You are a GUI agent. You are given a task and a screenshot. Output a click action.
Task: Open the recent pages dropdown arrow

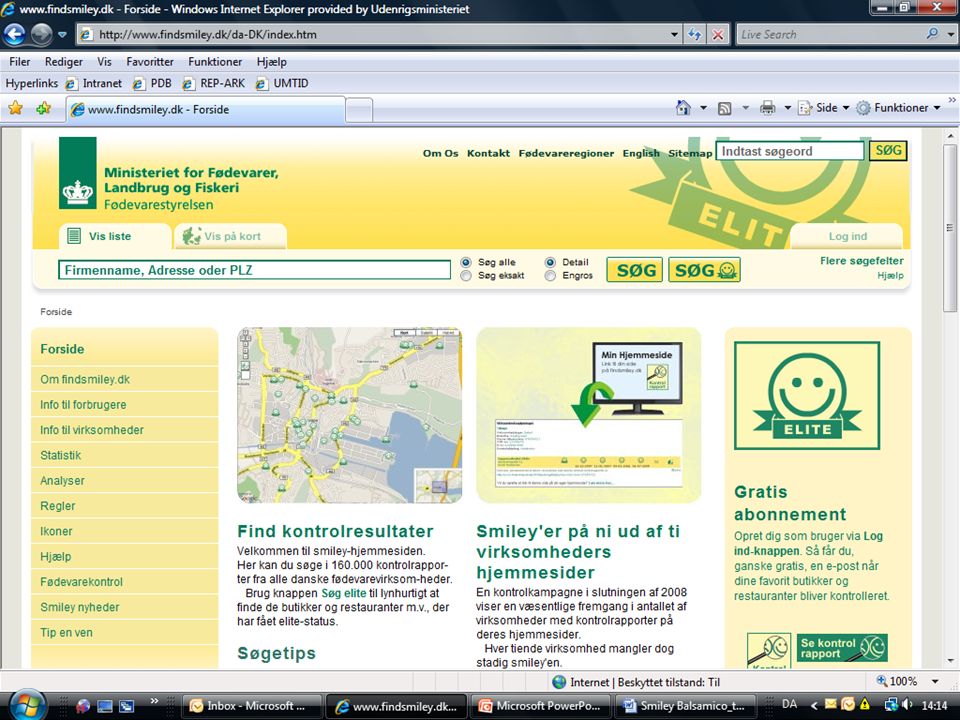(62, 34)
